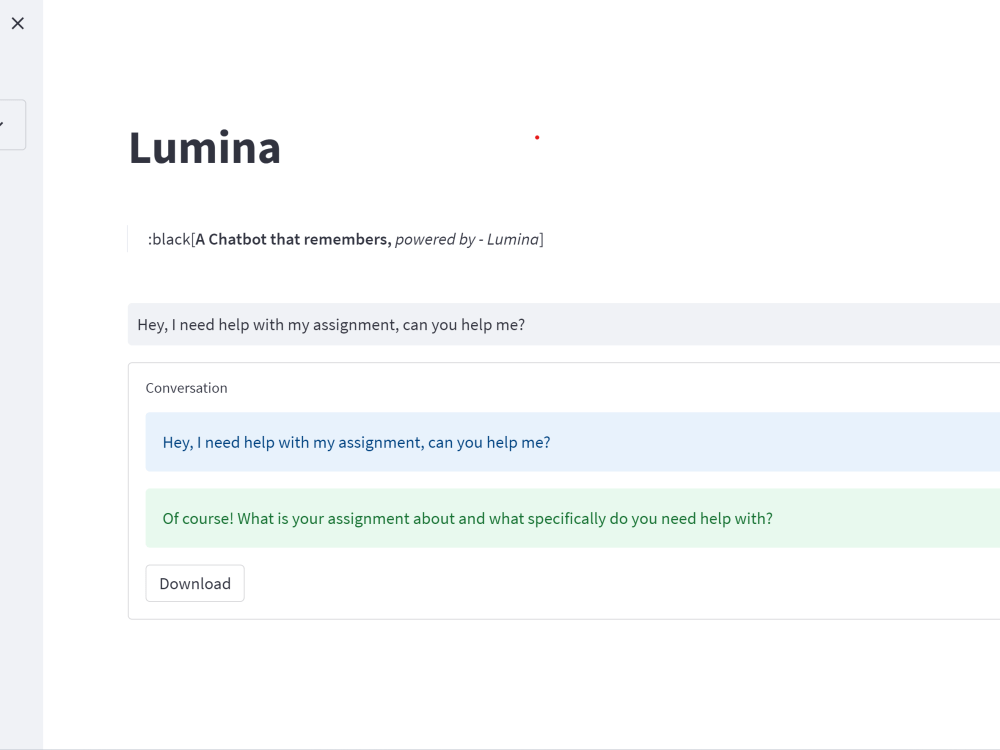1000x750 pixels.
Task: Click the user question text in the blue bubble
Action: pyautogui.click(x=356, y=441)
